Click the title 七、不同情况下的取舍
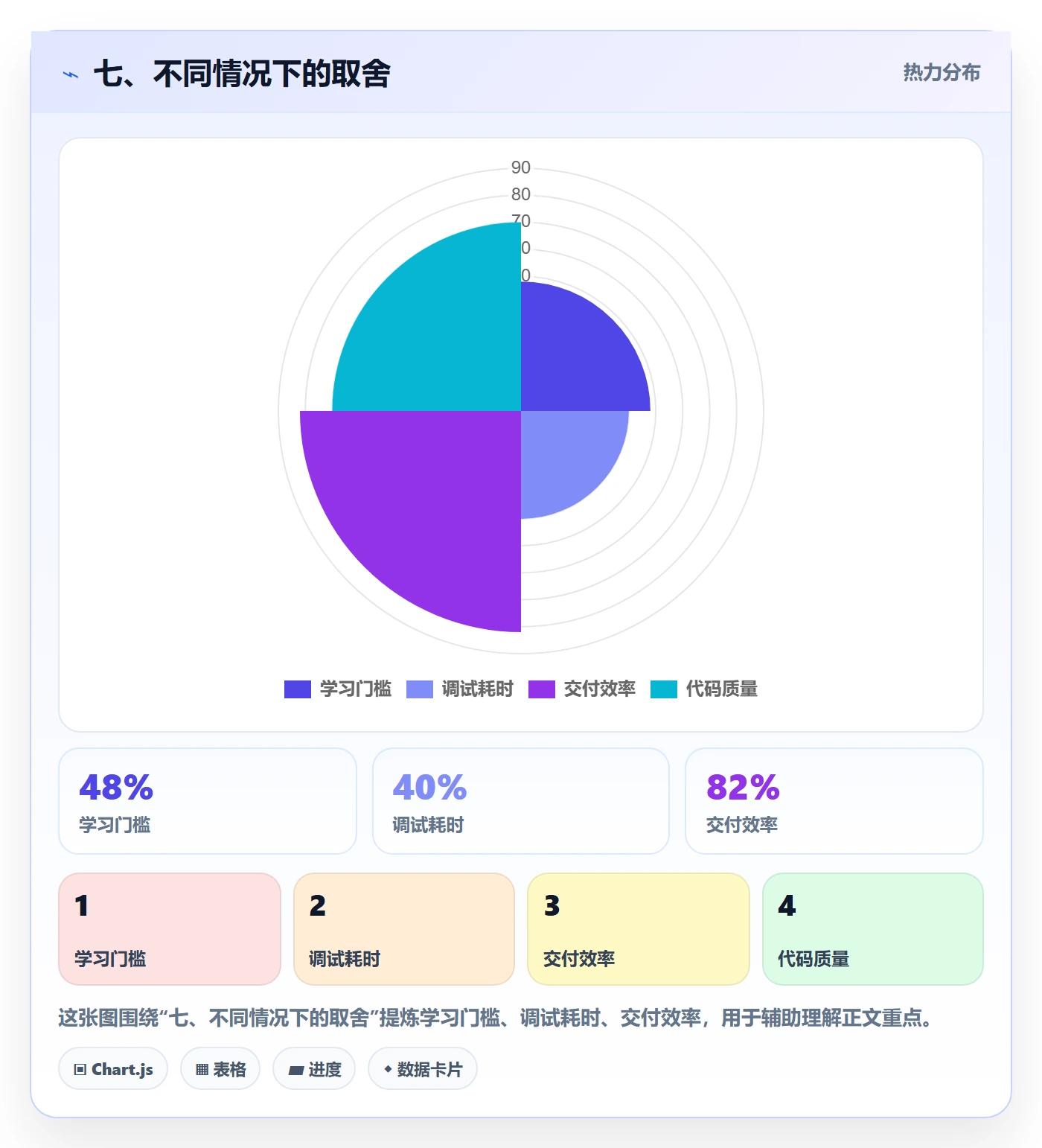 tap(242, 74)
